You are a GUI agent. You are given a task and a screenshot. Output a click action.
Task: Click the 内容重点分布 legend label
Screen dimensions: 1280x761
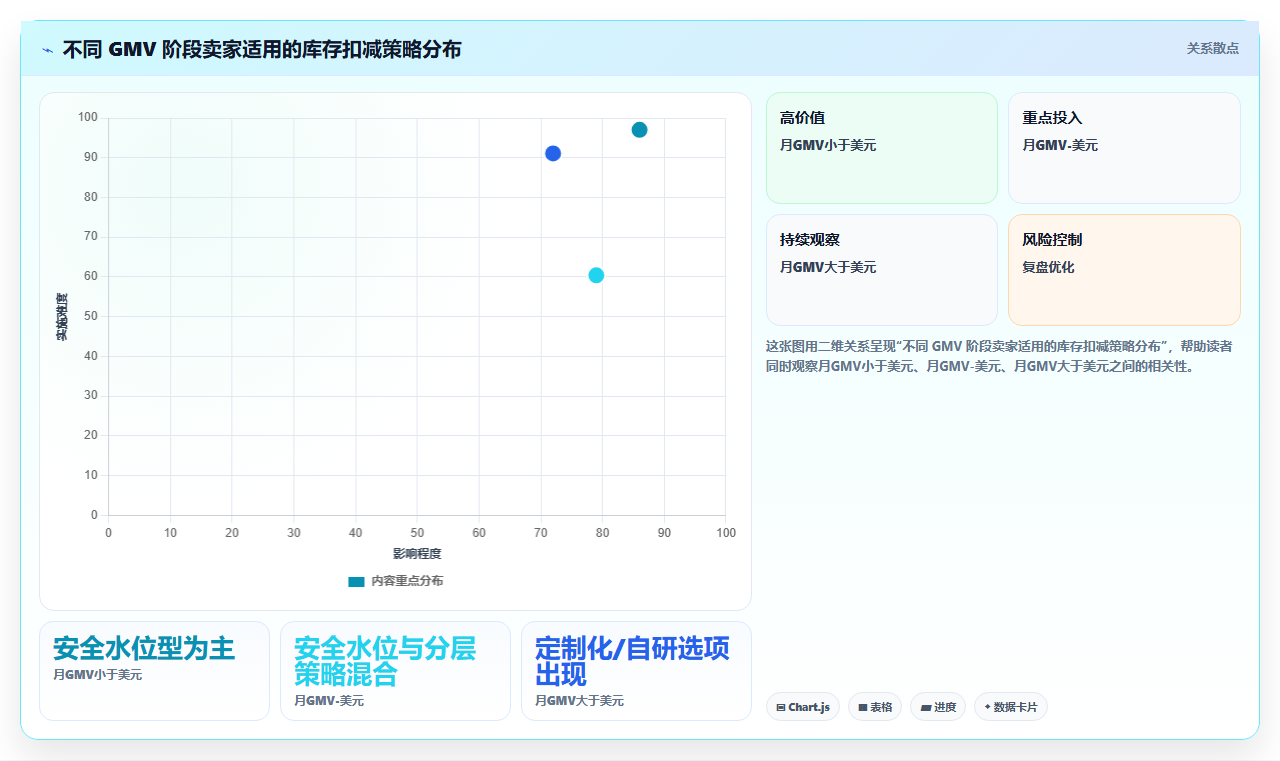tap(407, 581)
